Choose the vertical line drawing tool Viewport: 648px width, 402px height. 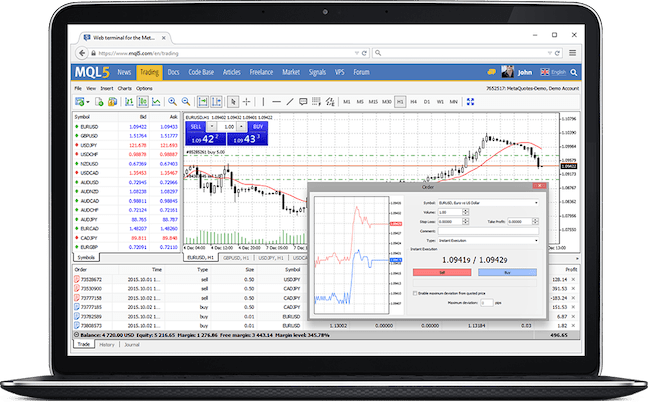point(263,102)
